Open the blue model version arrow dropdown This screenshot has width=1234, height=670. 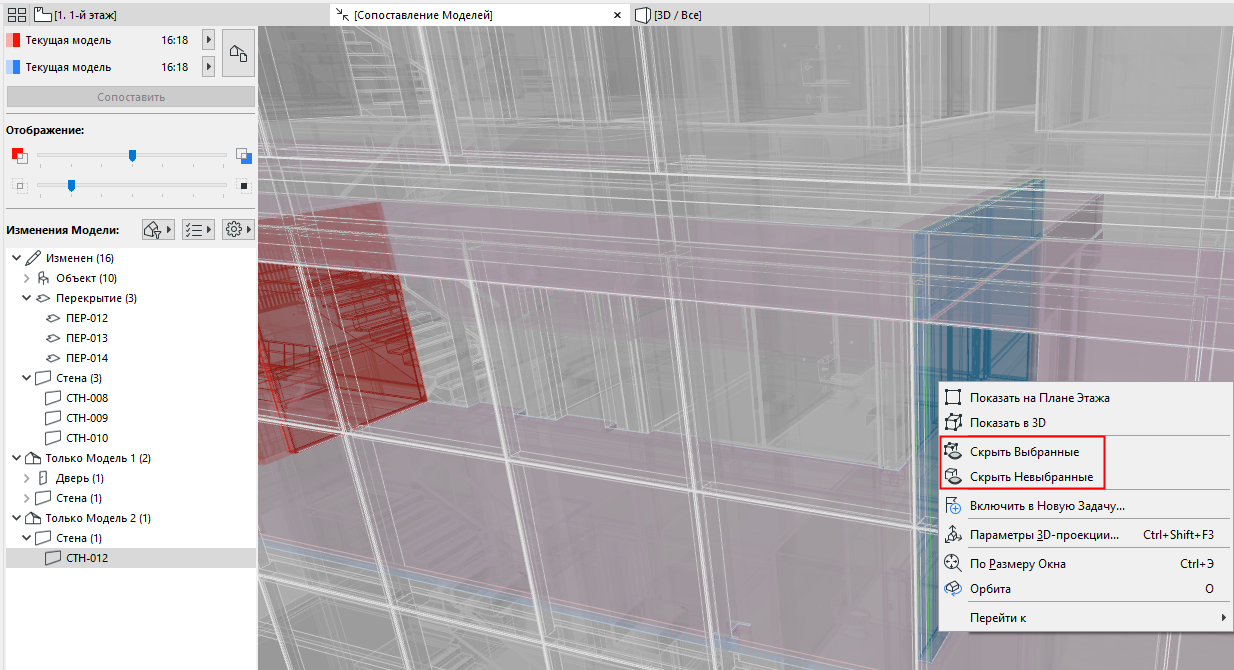click(209, 67)
